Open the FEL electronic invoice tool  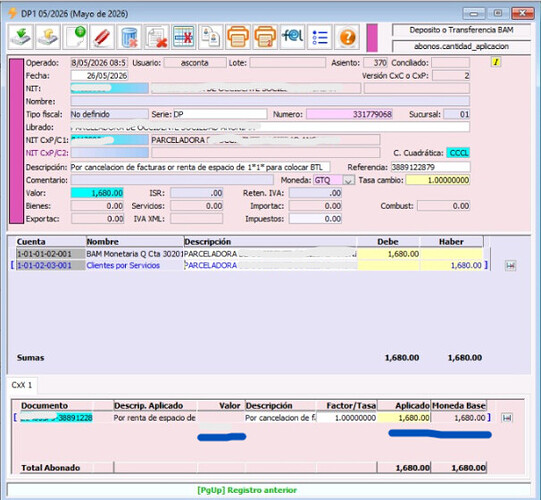[x=293, y=36]
